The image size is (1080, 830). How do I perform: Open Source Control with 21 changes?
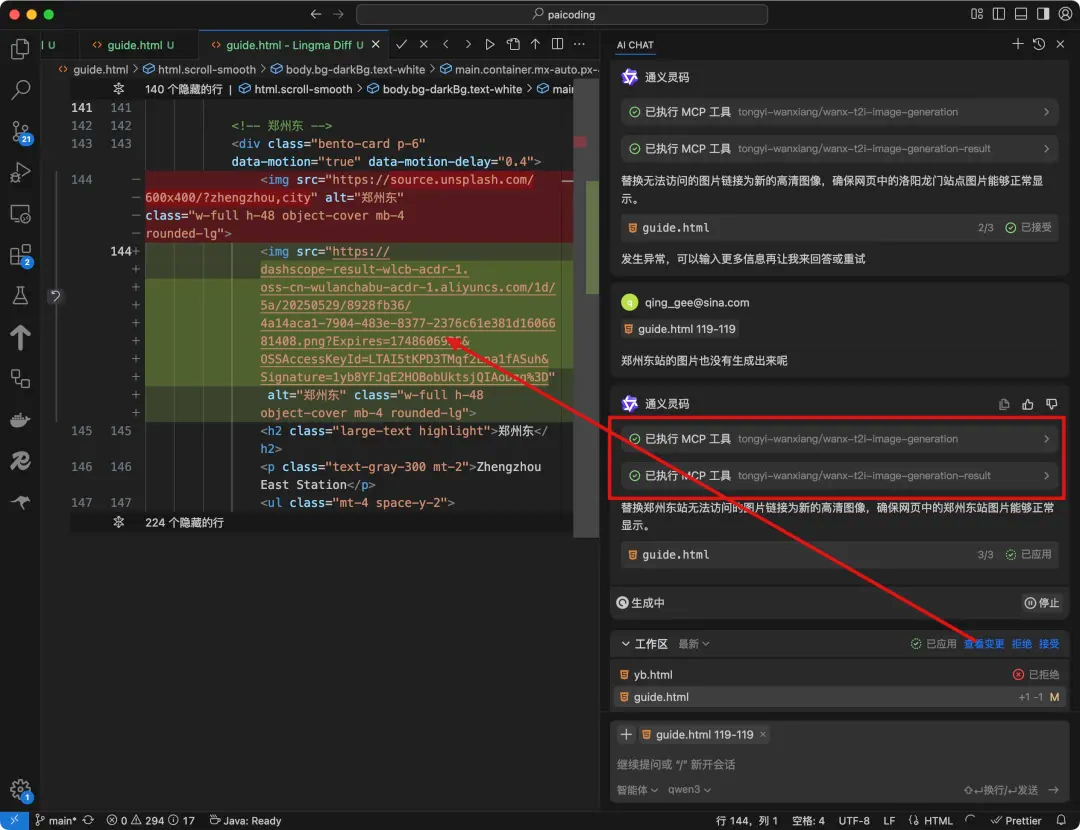click(x=21, y=132)
